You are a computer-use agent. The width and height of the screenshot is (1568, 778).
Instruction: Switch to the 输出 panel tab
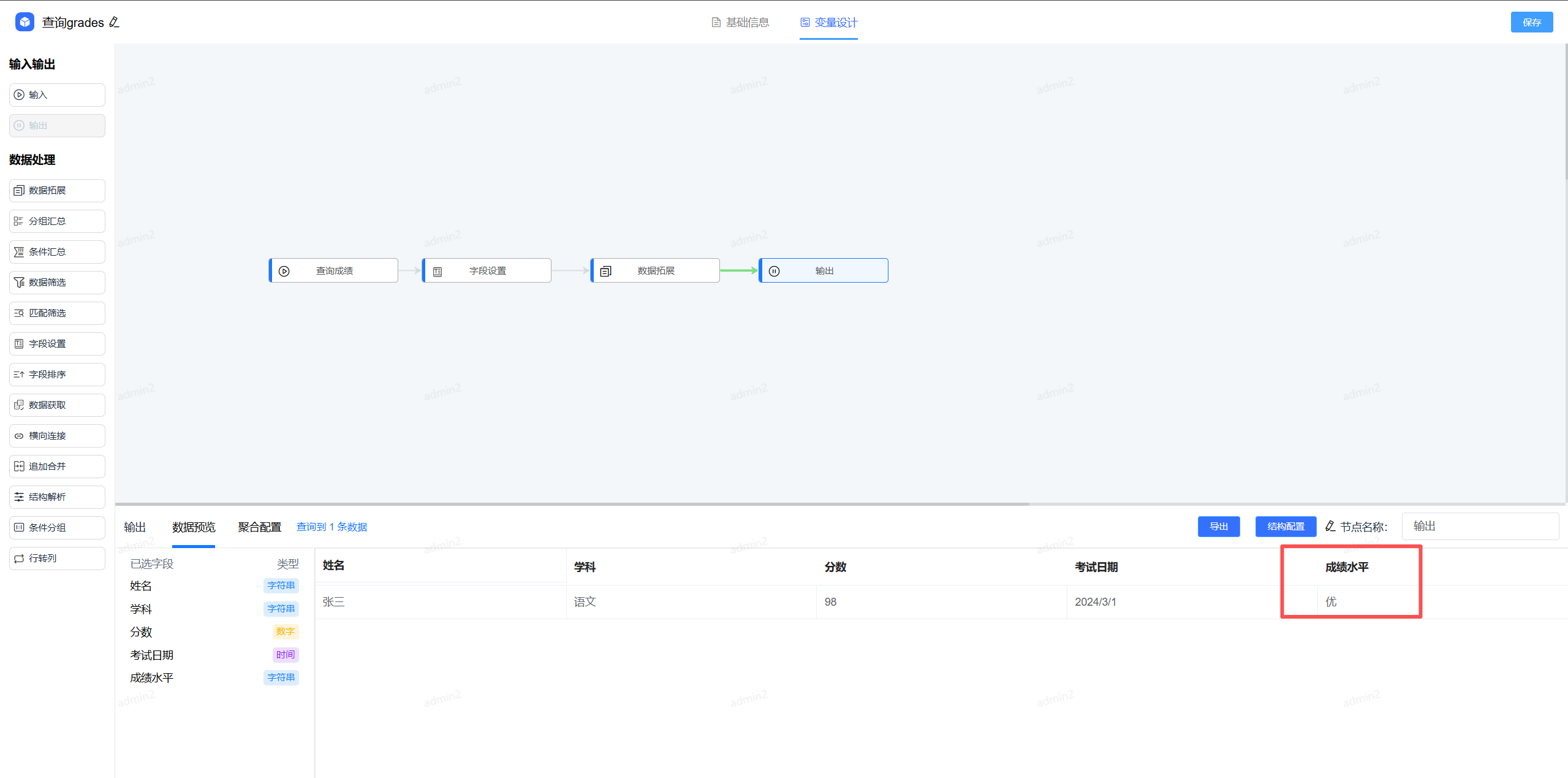click(x=135, y=527)
